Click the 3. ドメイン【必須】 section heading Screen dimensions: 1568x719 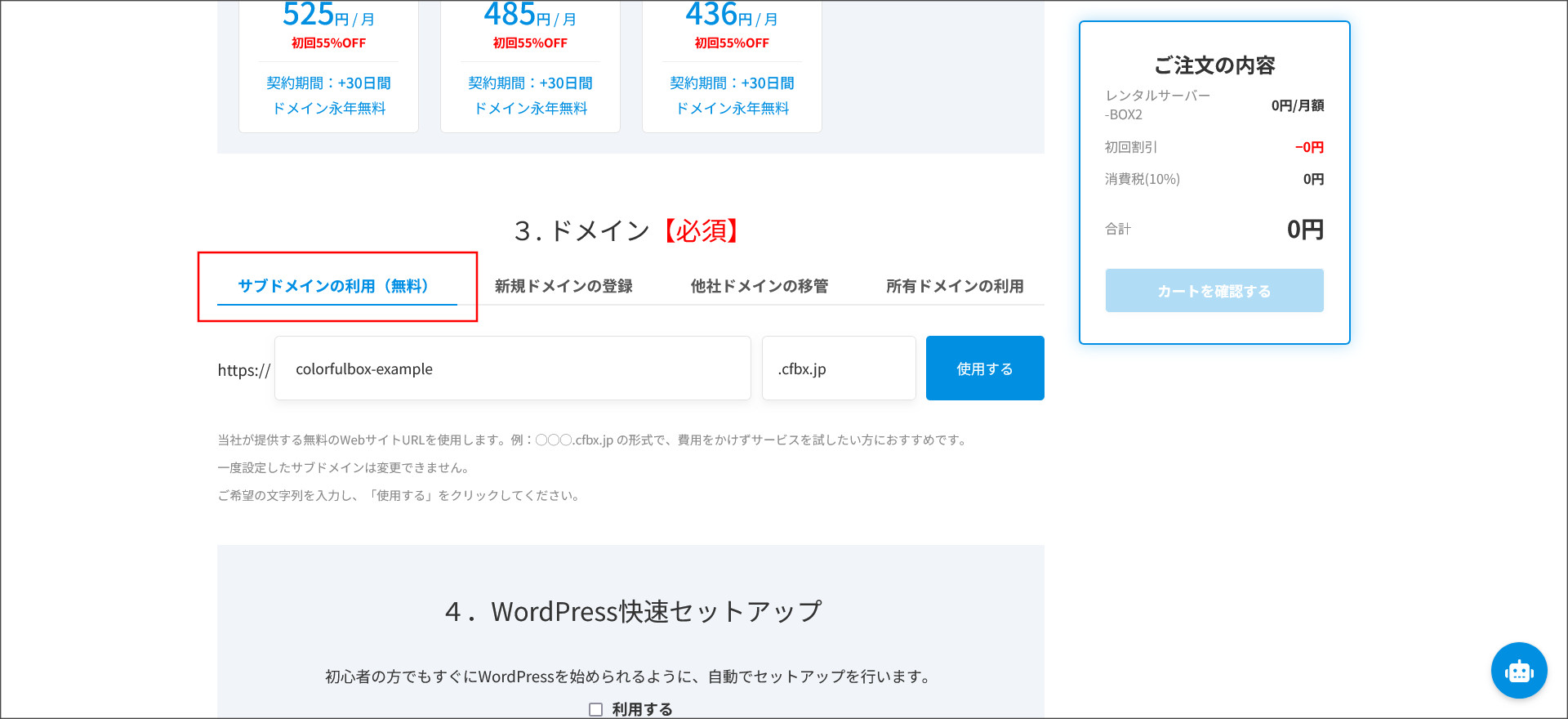[x=629, y=231]
